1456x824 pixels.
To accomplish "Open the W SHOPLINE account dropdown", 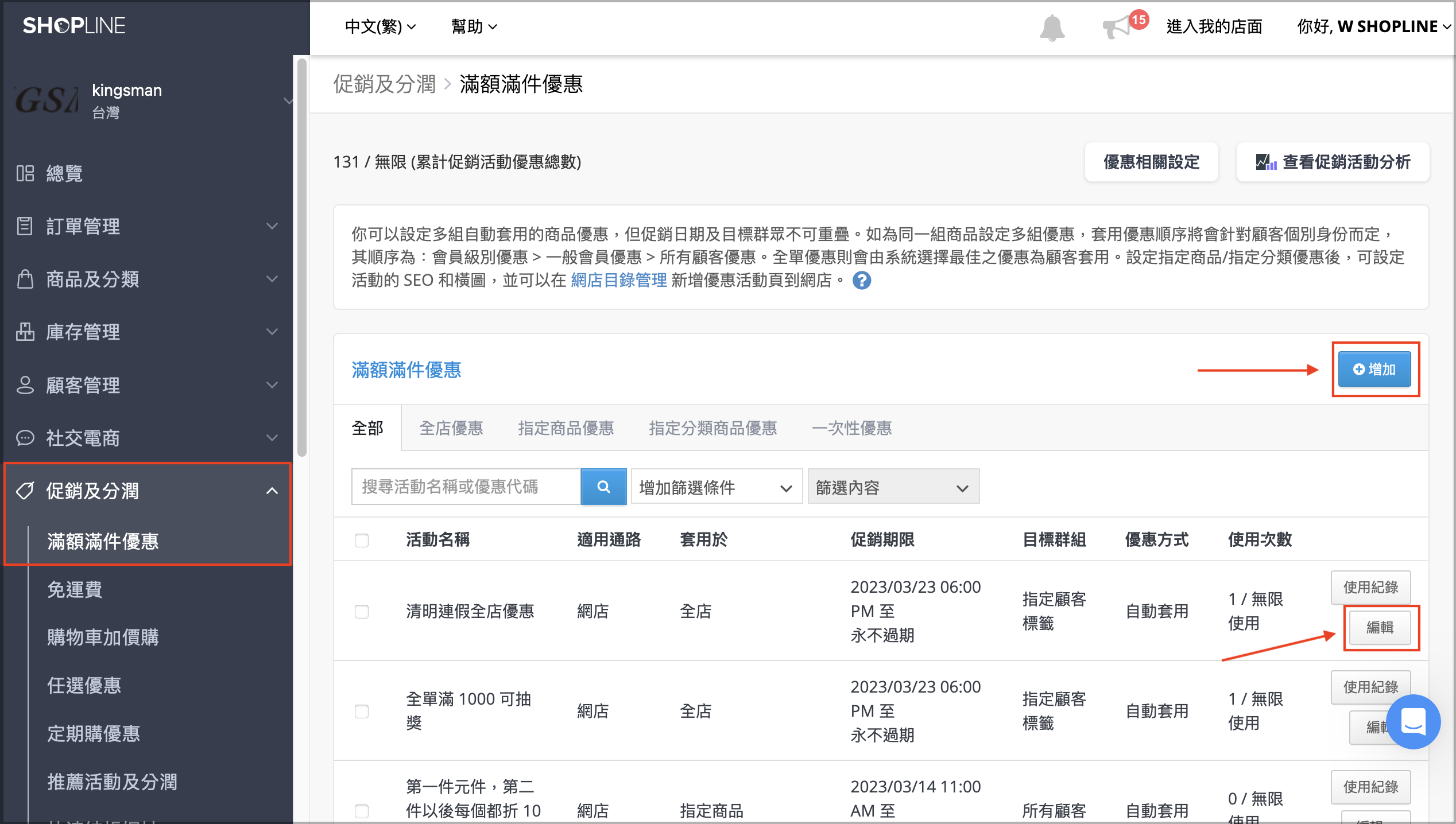I will pos(1374,26).
